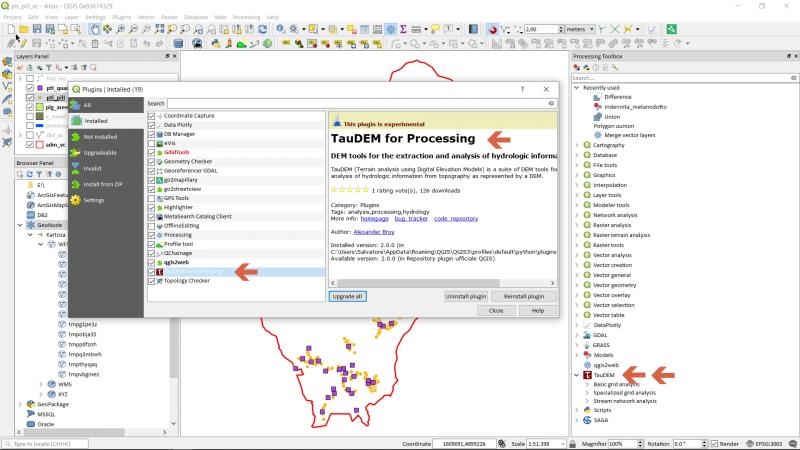Click the scale lock icon
Viewport: 800px width, 450px height.
click(x=572, y=444)
